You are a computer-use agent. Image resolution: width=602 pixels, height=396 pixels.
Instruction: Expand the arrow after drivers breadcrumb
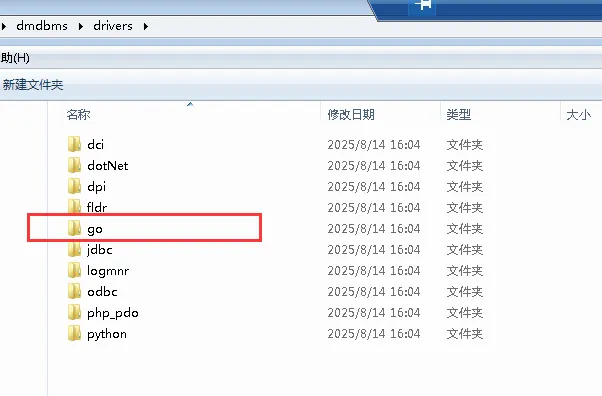tap(146, 27)
